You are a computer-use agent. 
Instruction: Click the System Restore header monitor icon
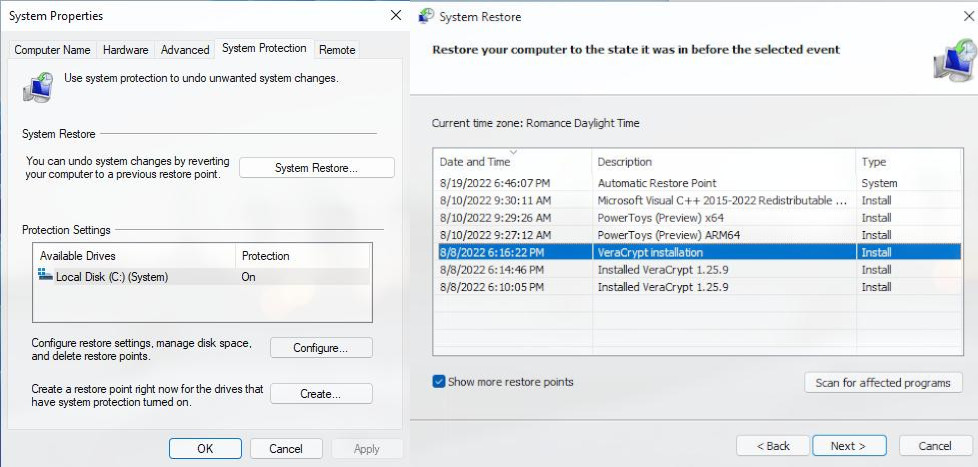point(954,60)
